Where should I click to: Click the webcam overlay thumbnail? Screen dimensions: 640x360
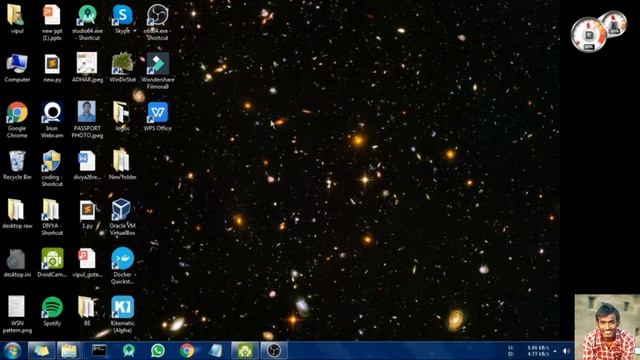tap(607, 327)
